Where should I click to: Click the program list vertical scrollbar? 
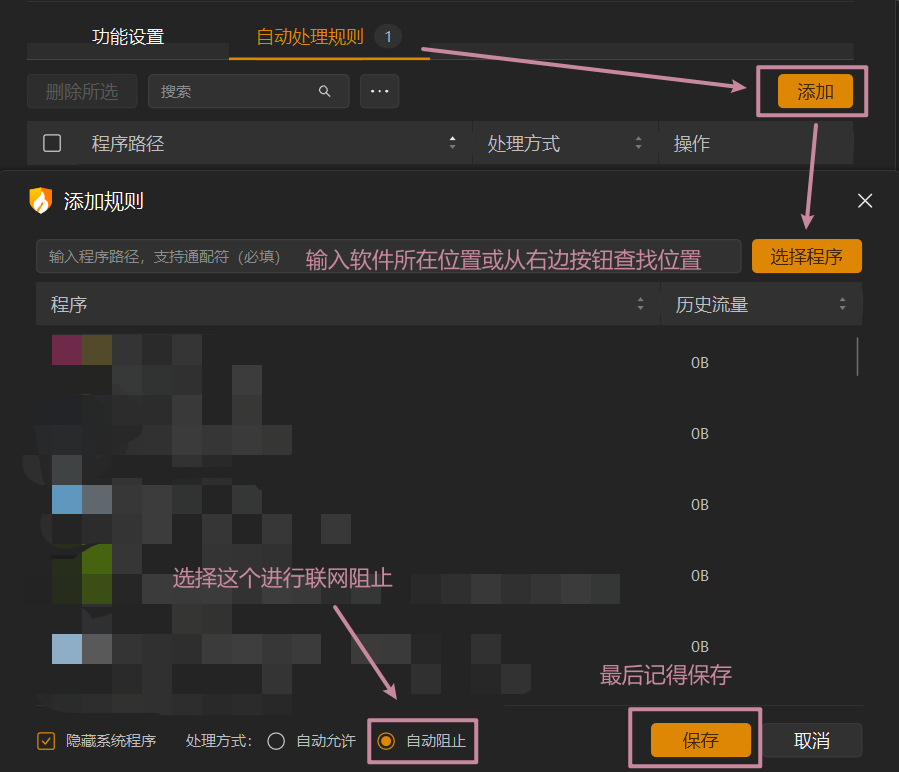point(857,356)
